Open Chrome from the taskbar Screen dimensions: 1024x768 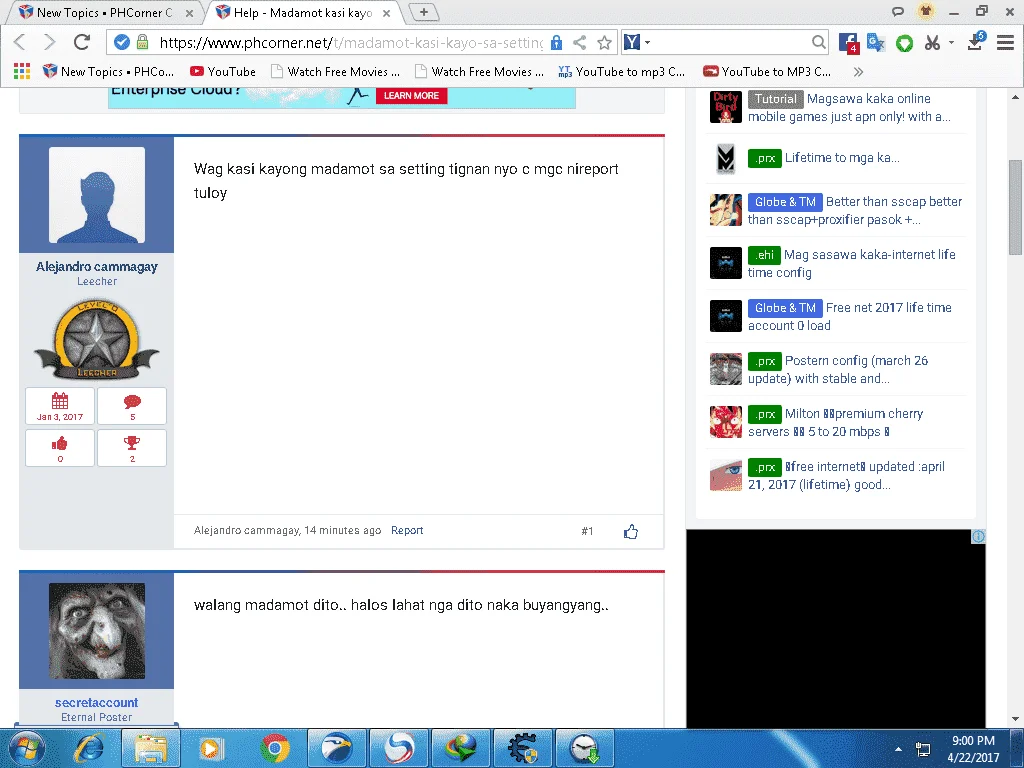click(x=275, y=748)
